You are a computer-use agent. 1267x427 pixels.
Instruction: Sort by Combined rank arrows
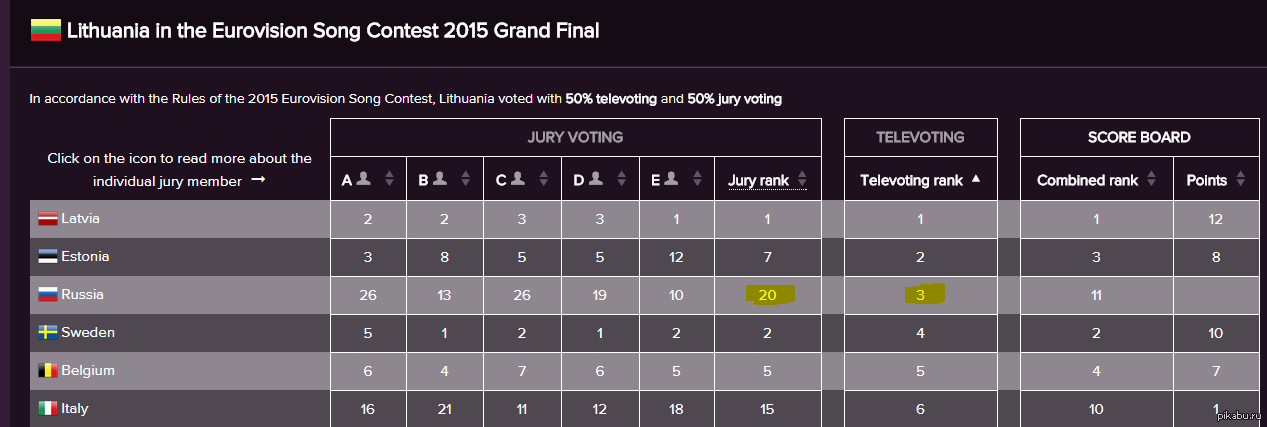point(1152,181)
